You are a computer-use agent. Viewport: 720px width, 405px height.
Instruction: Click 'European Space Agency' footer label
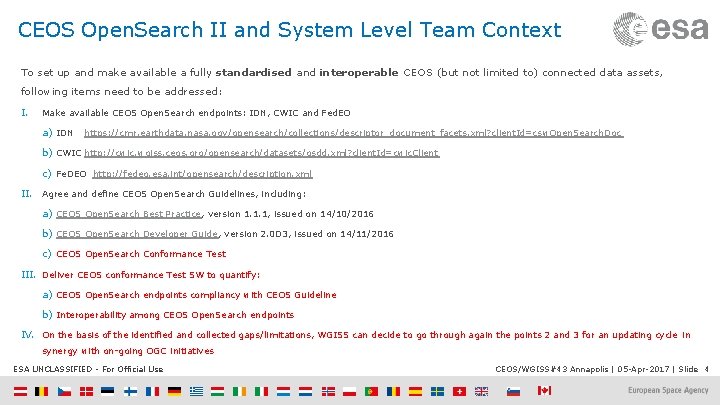[668, 390]
